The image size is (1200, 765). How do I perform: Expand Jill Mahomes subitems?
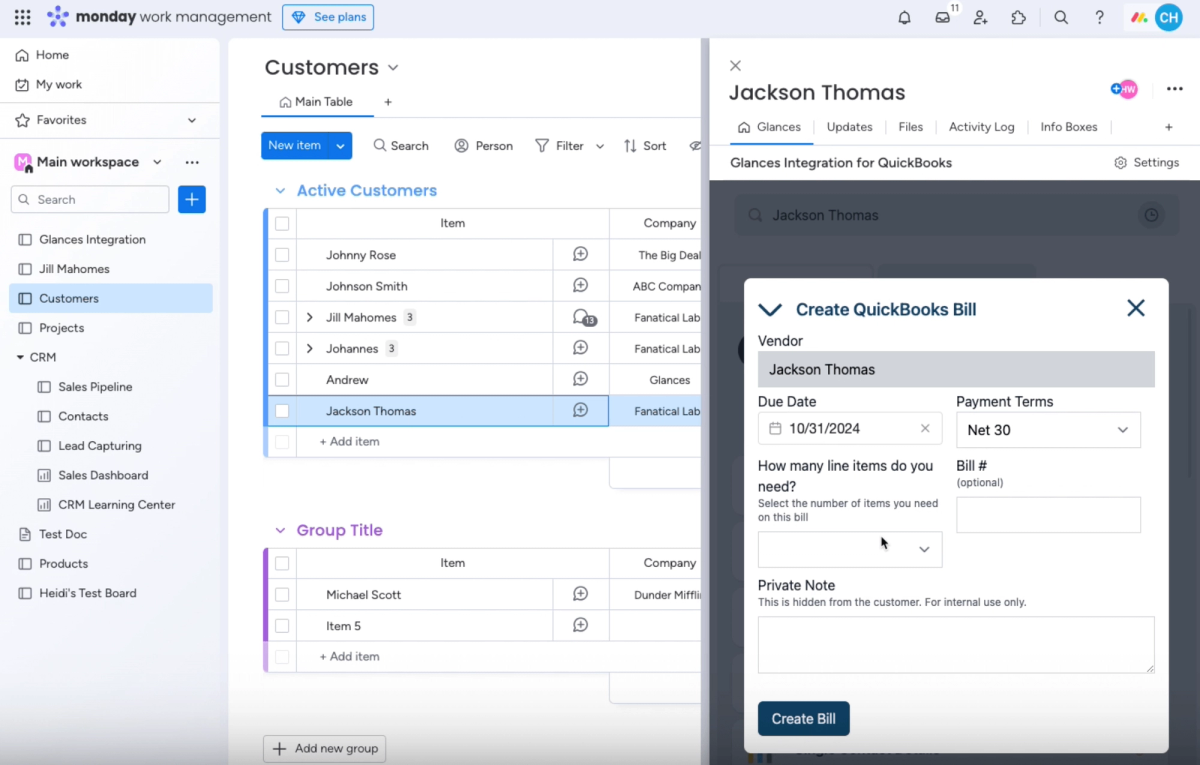pyautogui.click(x=309, y=317)
